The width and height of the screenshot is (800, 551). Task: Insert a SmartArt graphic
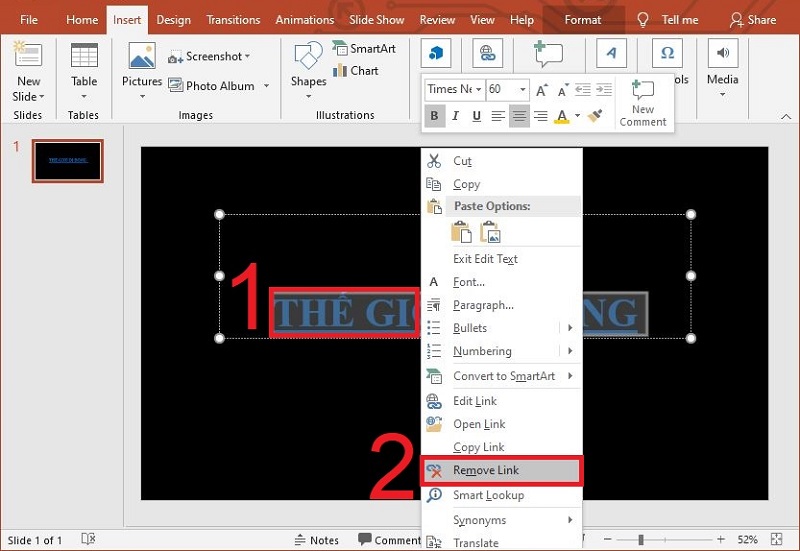364,48
